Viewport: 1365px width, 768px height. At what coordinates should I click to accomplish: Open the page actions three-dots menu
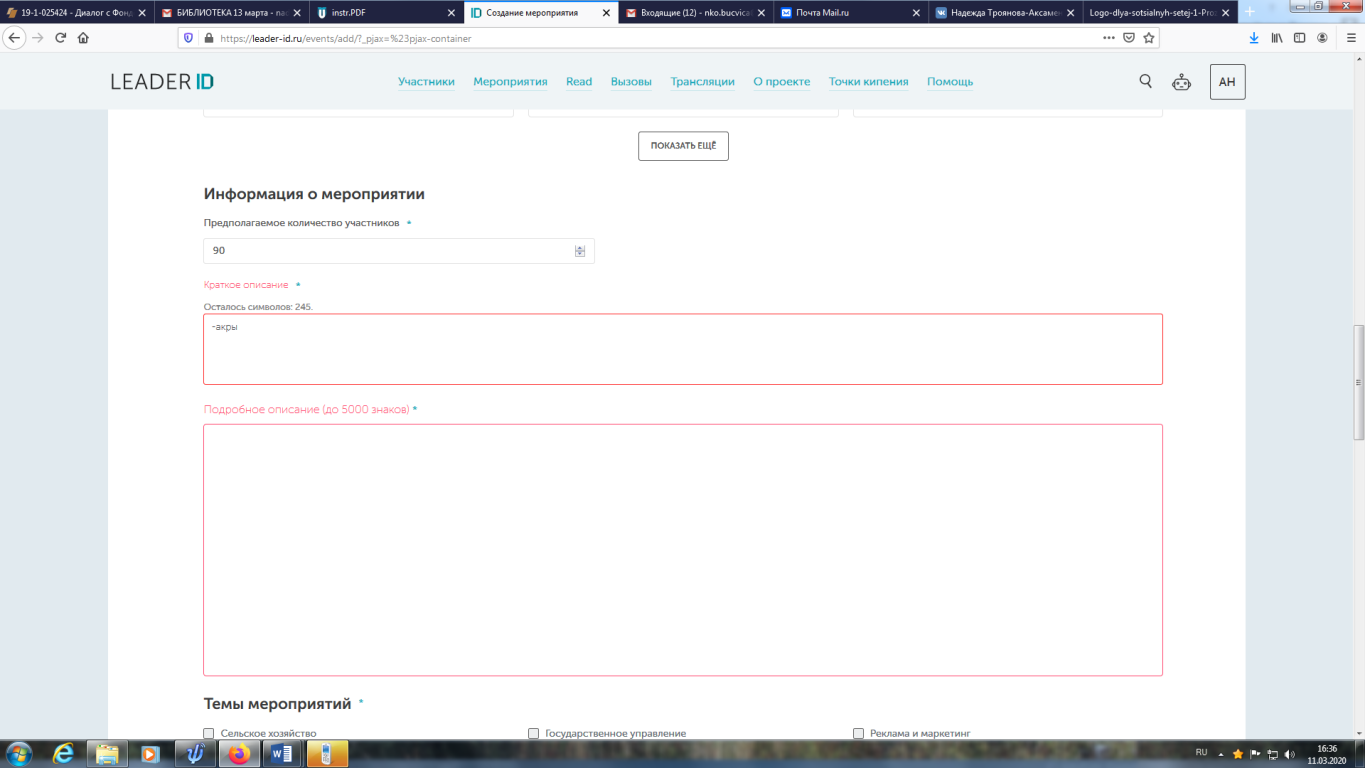pyautogui.click(x=1108, y=38)
